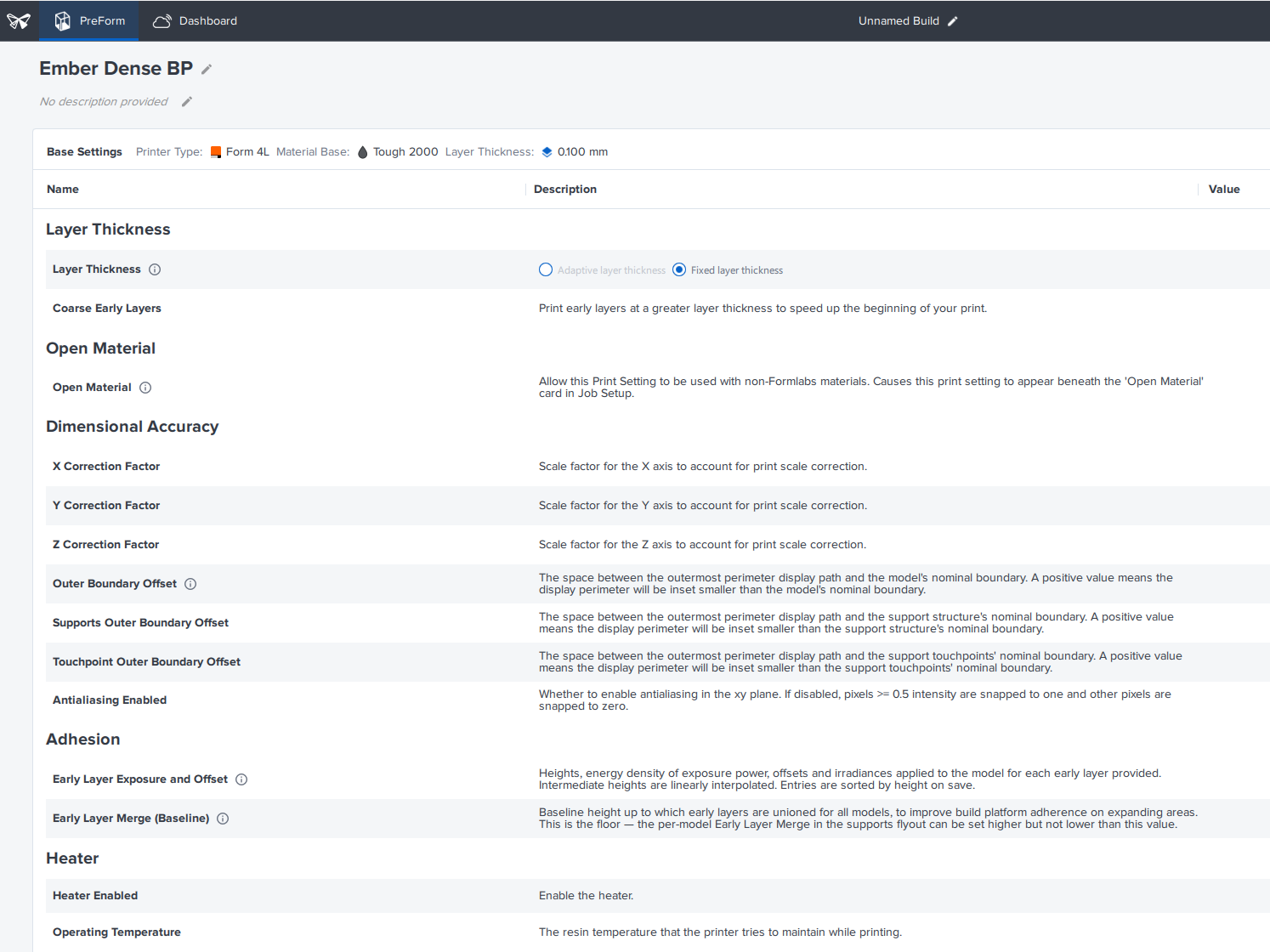Click the 0.100 mm layer thickness value
The height and width of the screenshot is (952, 1270).
[582, 152]
